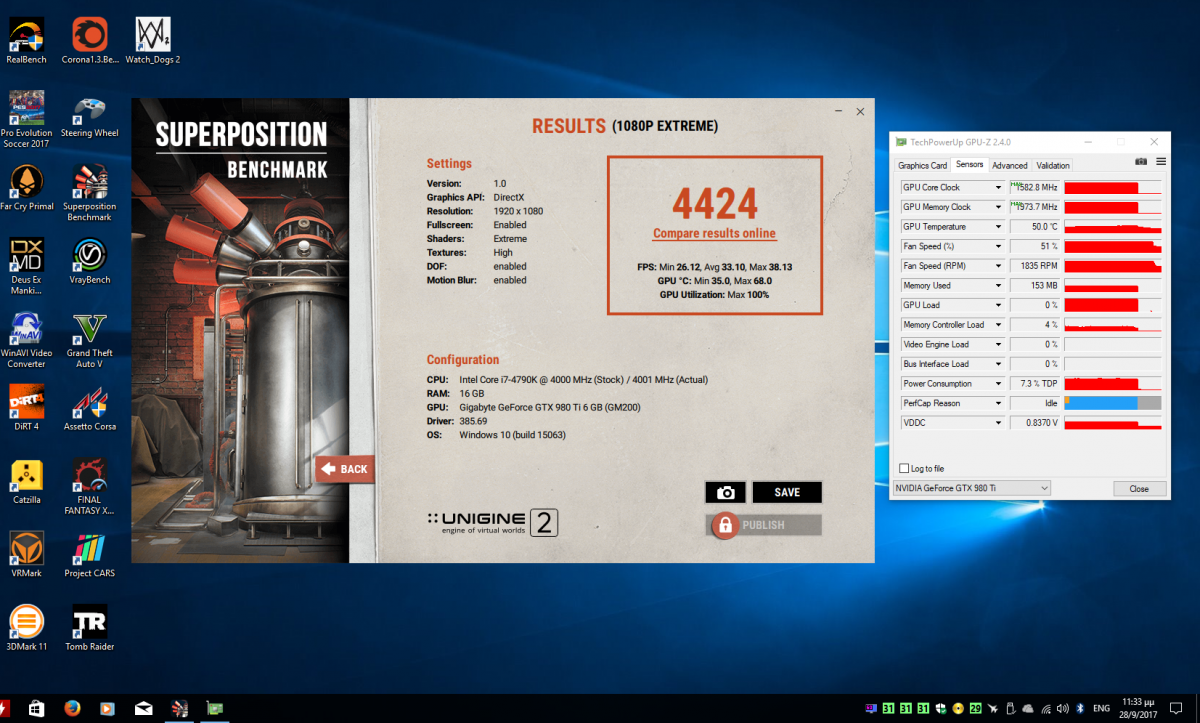Open the Memory Controller Load dropdown
1200x723 pixels.
click(x=997, y=325)
